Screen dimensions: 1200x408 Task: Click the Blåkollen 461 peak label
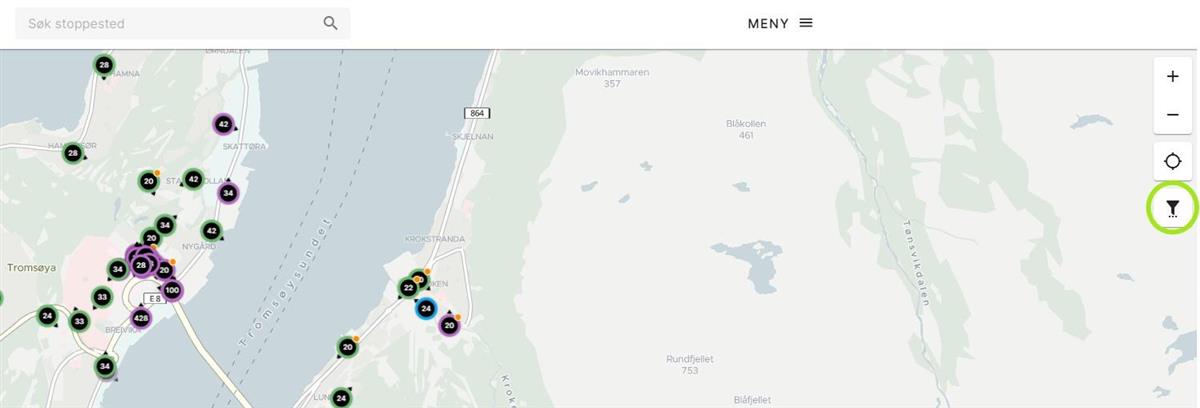(x=746, y=129)
